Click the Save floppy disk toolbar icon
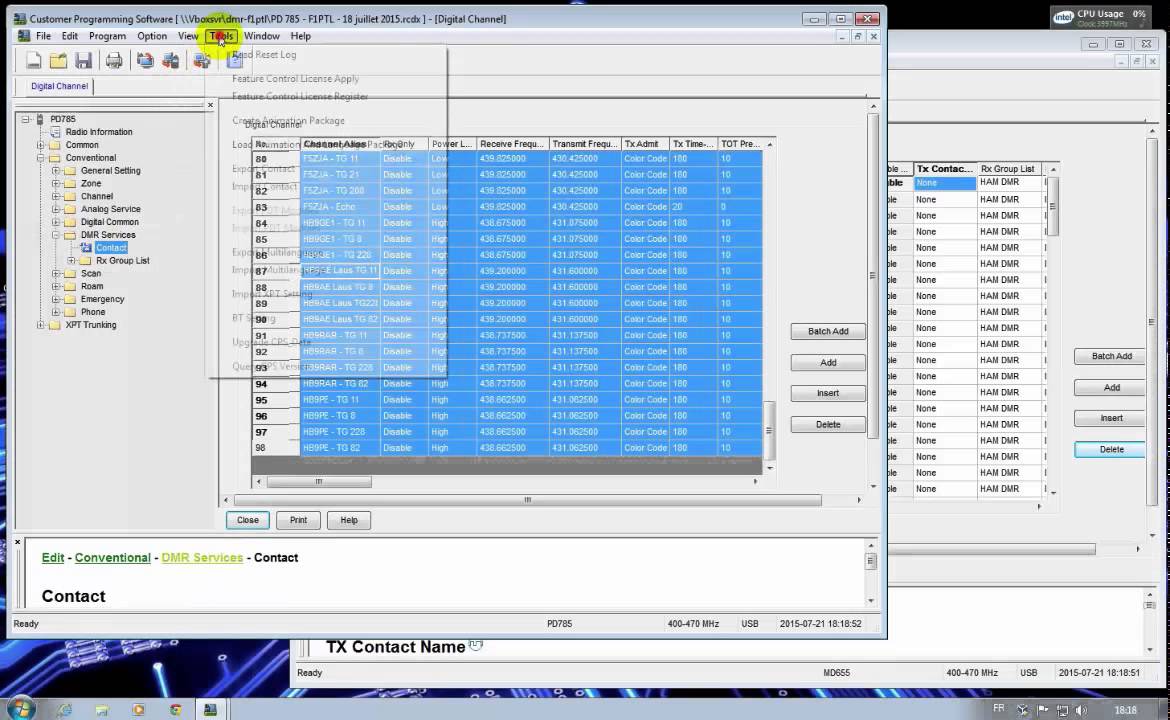 [84, 60]
